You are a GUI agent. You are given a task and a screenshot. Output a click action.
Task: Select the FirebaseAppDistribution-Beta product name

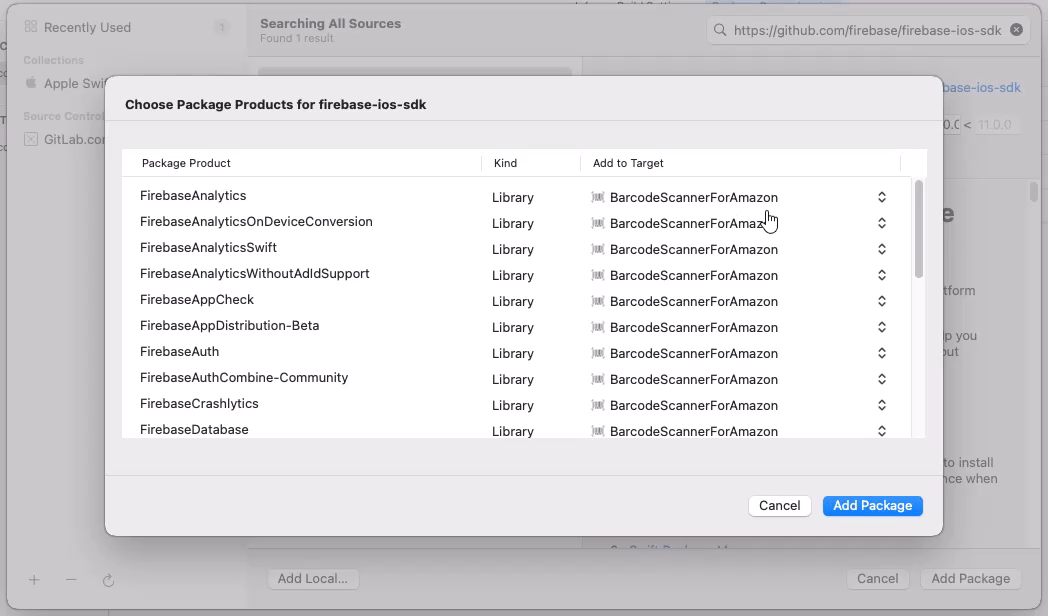(229, 326)
